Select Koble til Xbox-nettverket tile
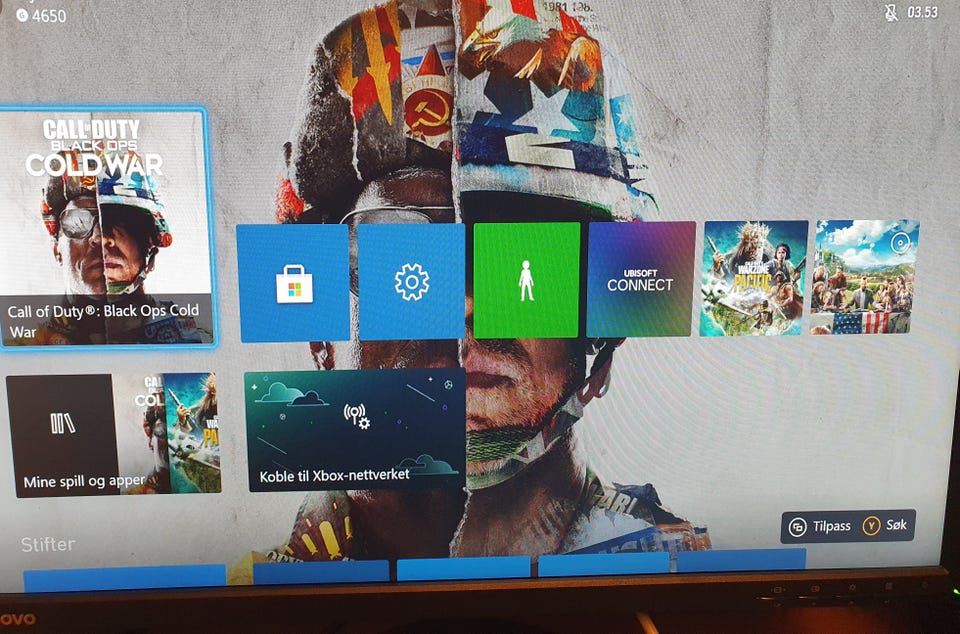Screen dimensions: 960x634 (356, 430)
